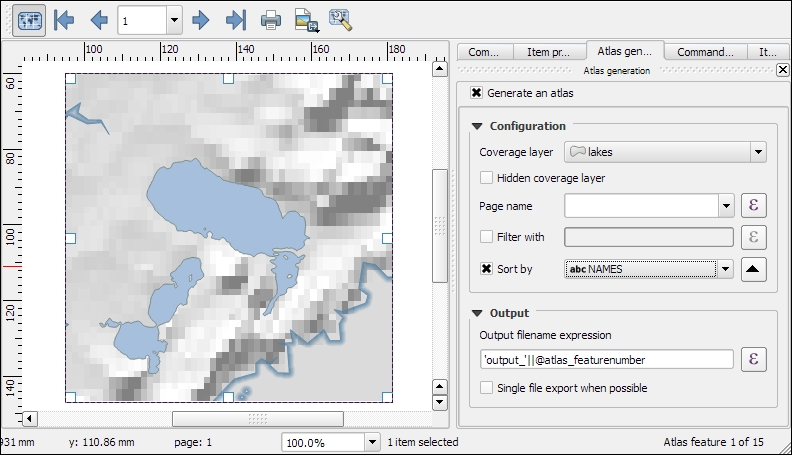This screenshot has width=792, height=455.
Task: Close the Atlas generation panel
Action: pyautogui.click(x=782, y=70)
